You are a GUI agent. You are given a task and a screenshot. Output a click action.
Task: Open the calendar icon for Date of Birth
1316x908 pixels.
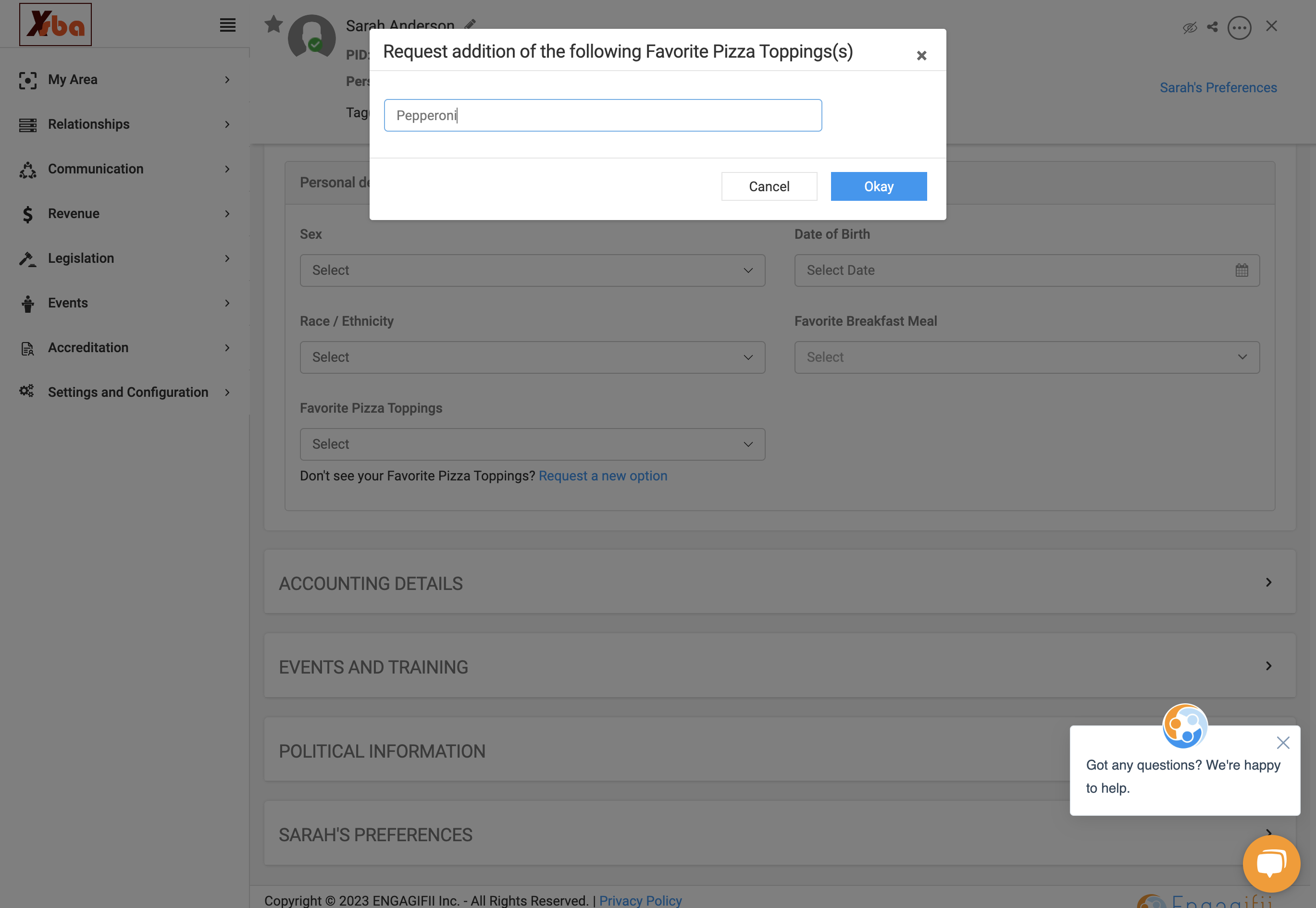pos(1242,270)
